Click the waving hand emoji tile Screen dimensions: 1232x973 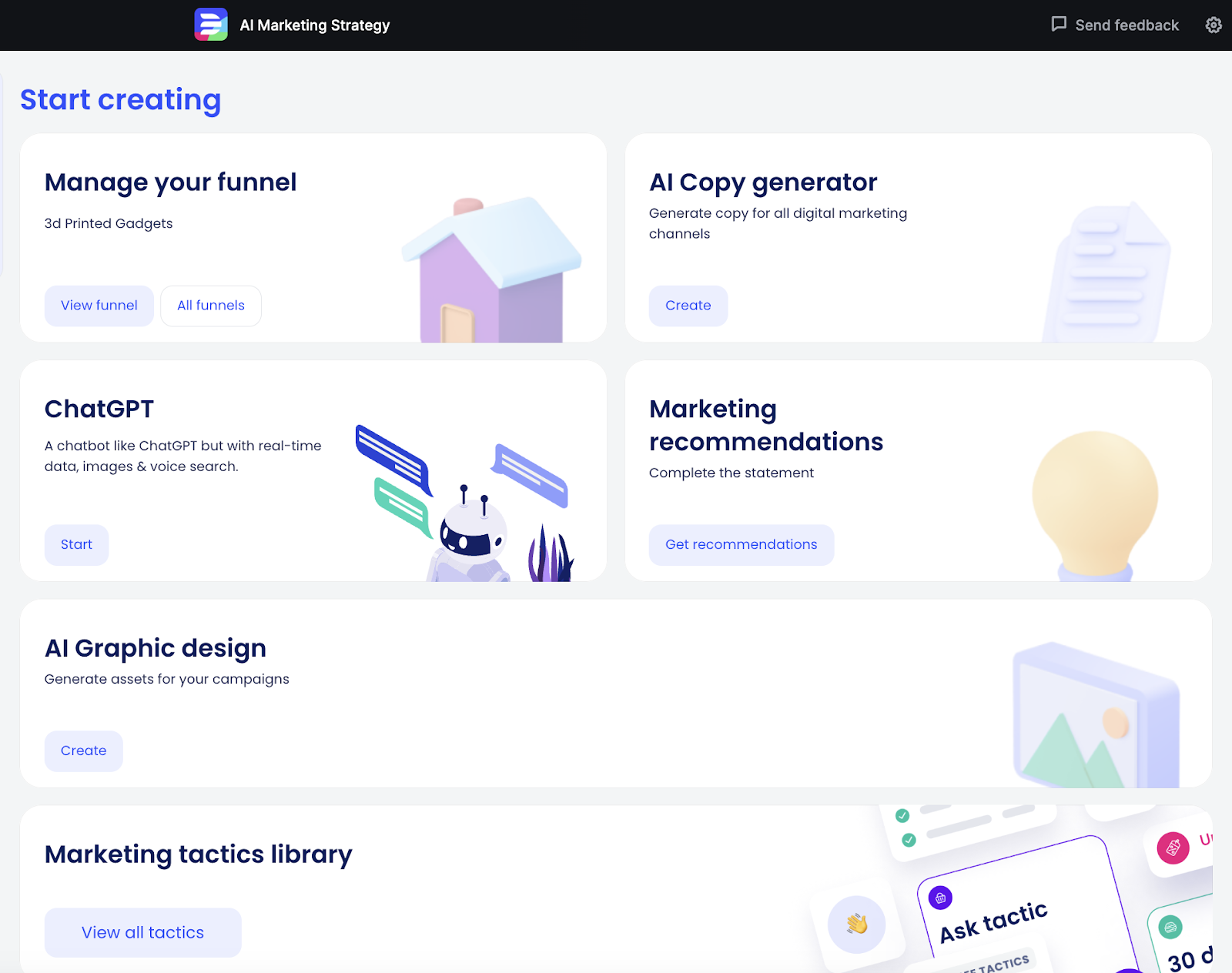856,924
